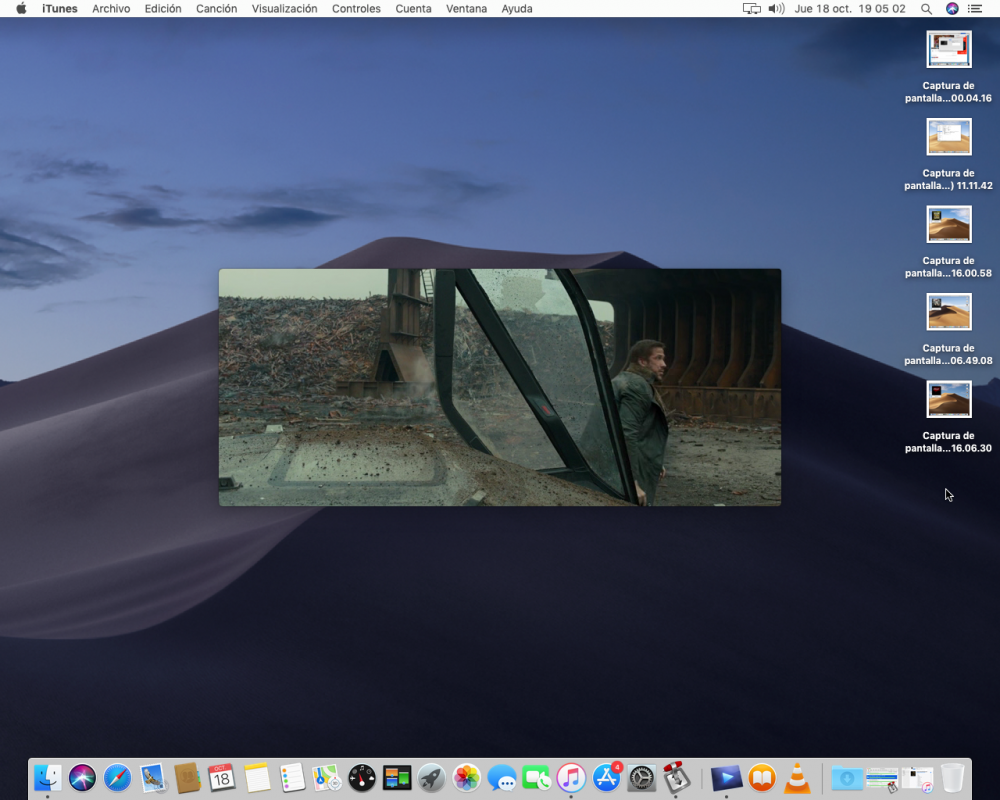Open Mail app with eagle stamp icon
This screenshot has height=800, width=1000.
coord(152,778)
